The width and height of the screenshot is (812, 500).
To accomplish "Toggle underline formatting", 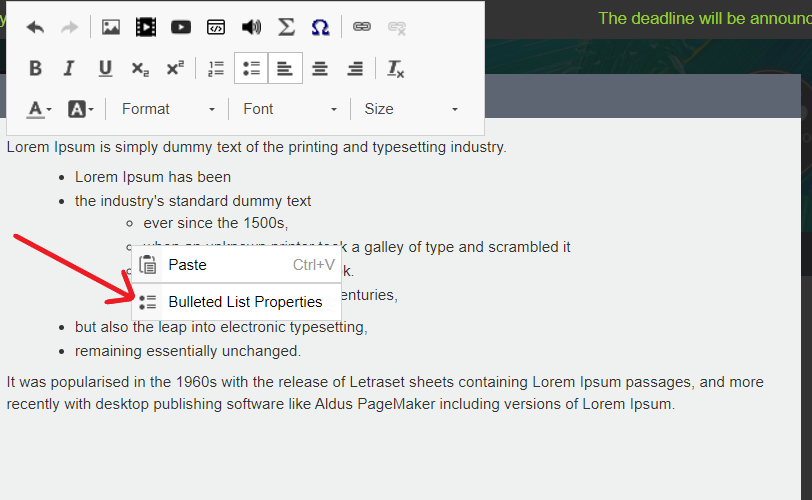I will pos(105,69).
